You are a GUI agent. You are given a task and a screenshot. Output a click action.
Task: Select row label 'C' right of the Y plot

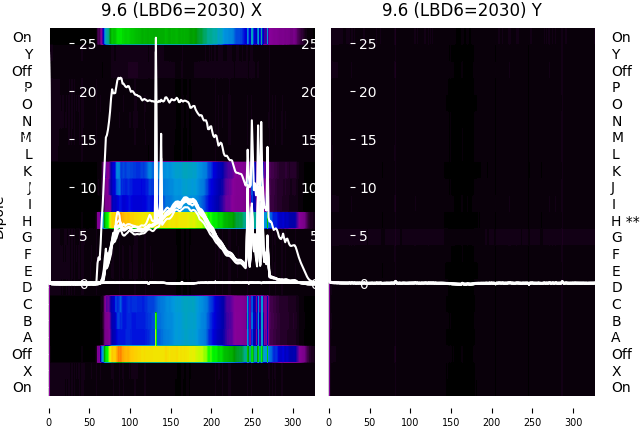click(616, 304)
